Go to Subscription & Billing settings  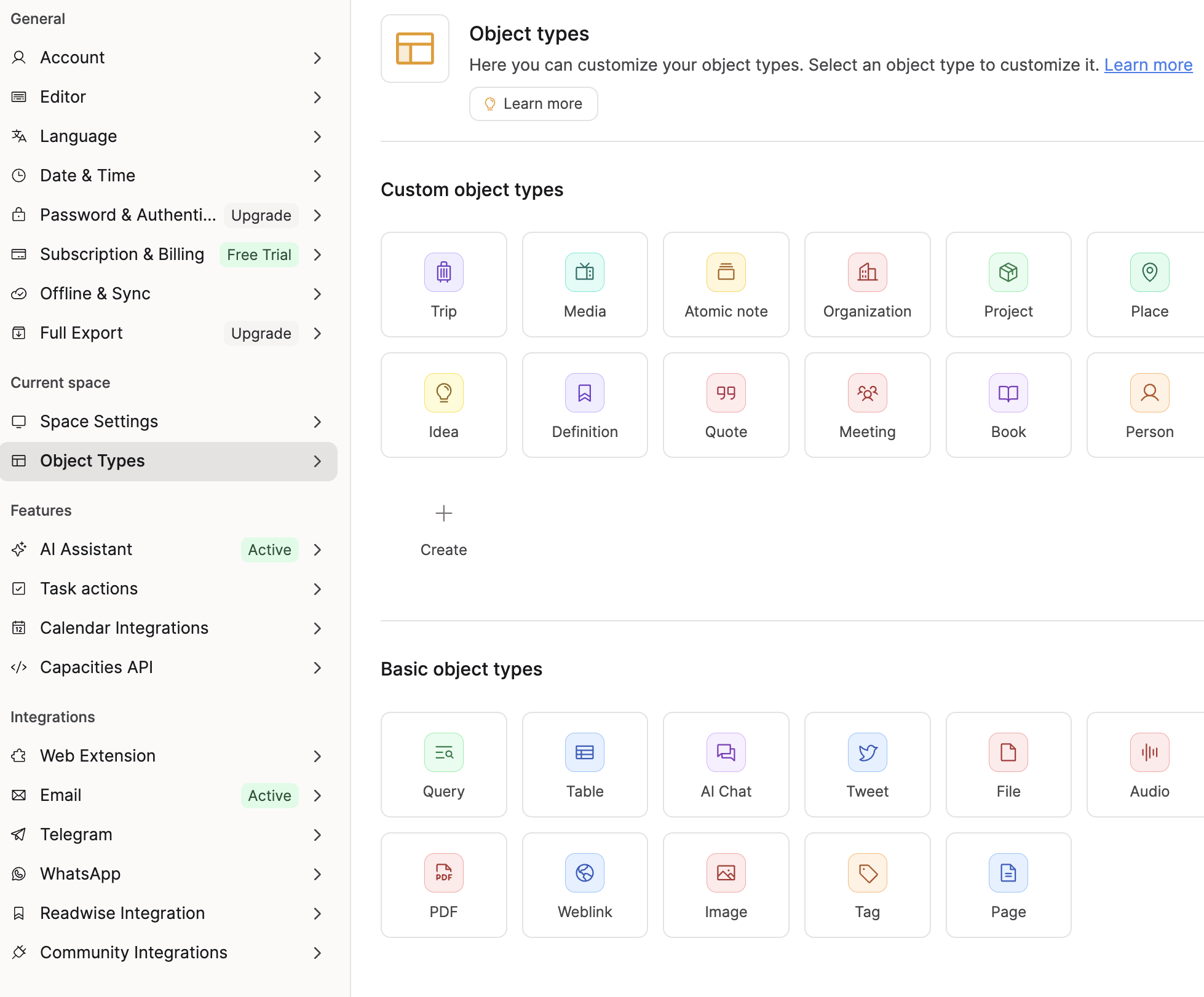tap(122, 254)
